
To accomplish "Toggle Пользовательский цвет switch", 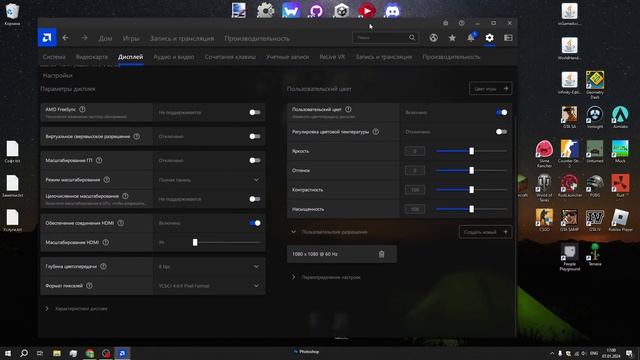I will point(502,112).
